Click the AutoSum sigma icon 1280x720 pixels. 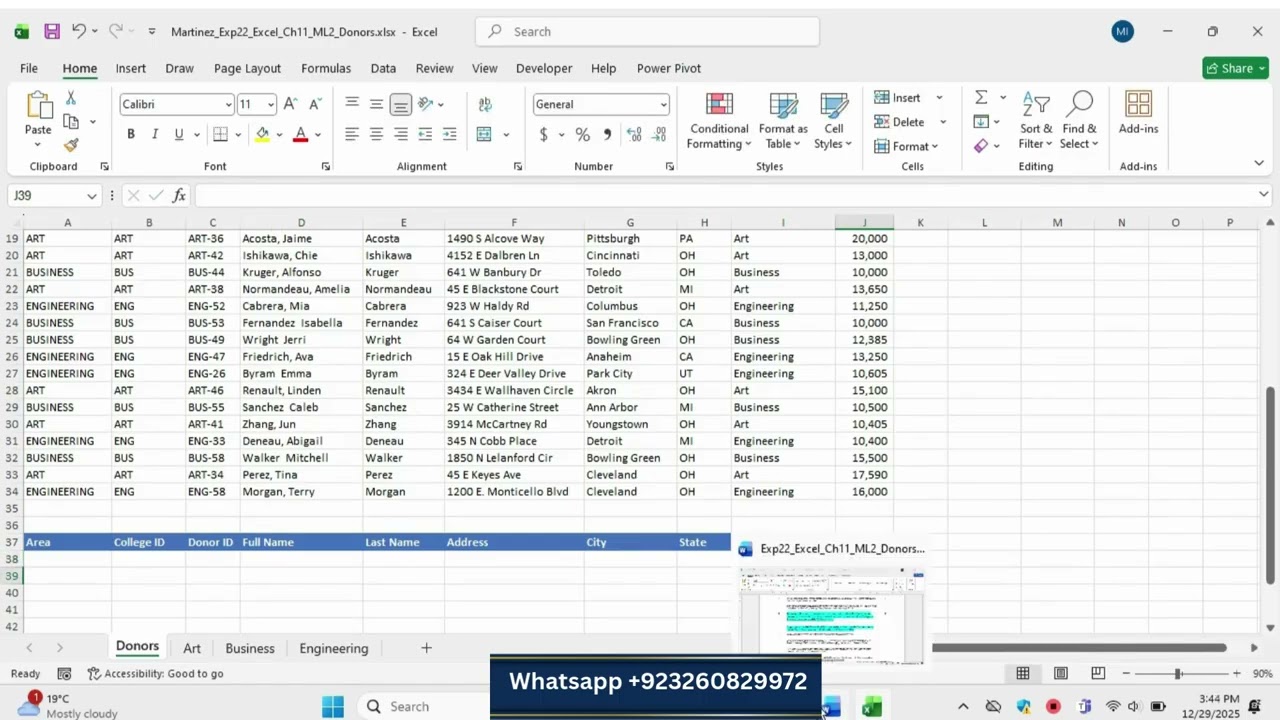coord(981,97)
